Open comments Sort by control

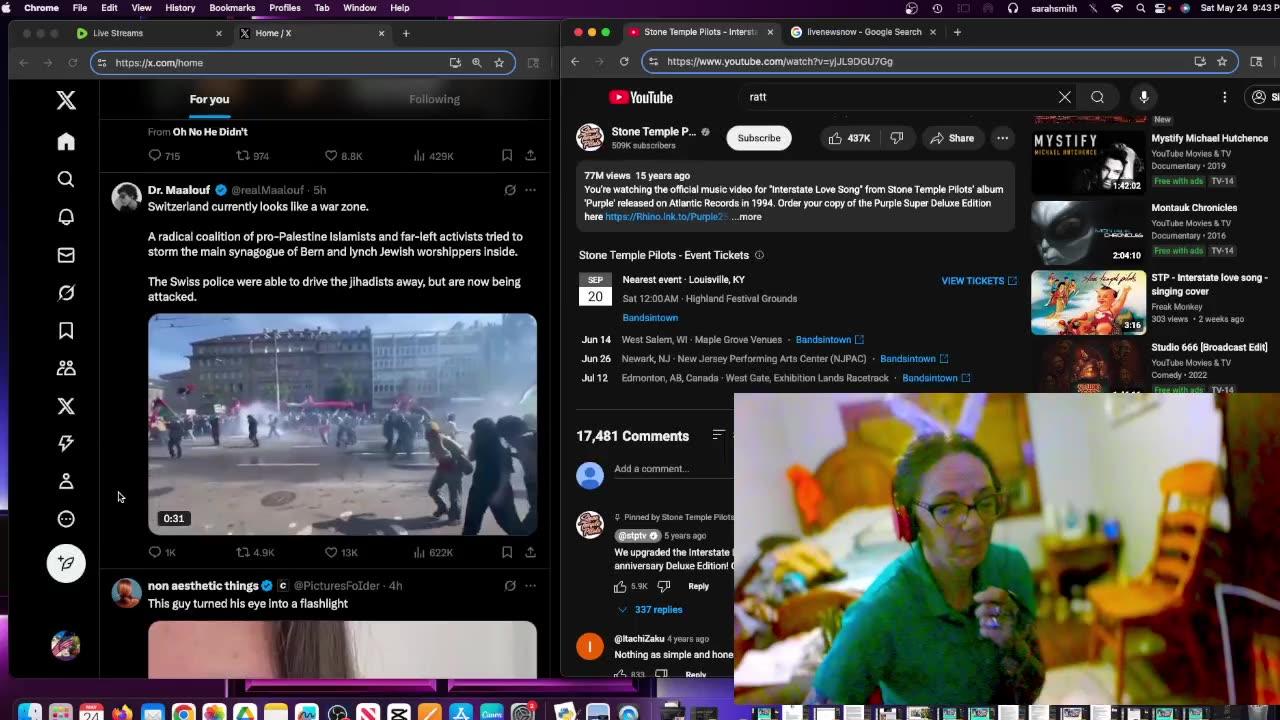coord(718,435)
